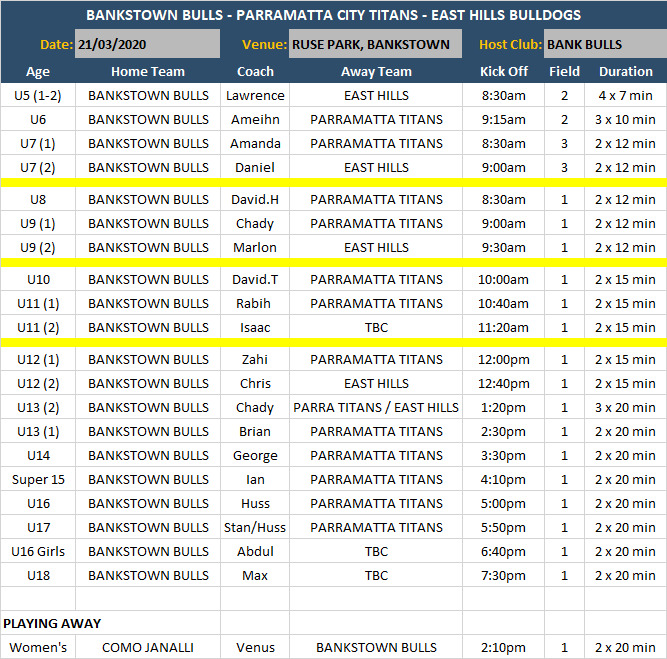Click the 11:20am kick off cell

pos(504,327)
